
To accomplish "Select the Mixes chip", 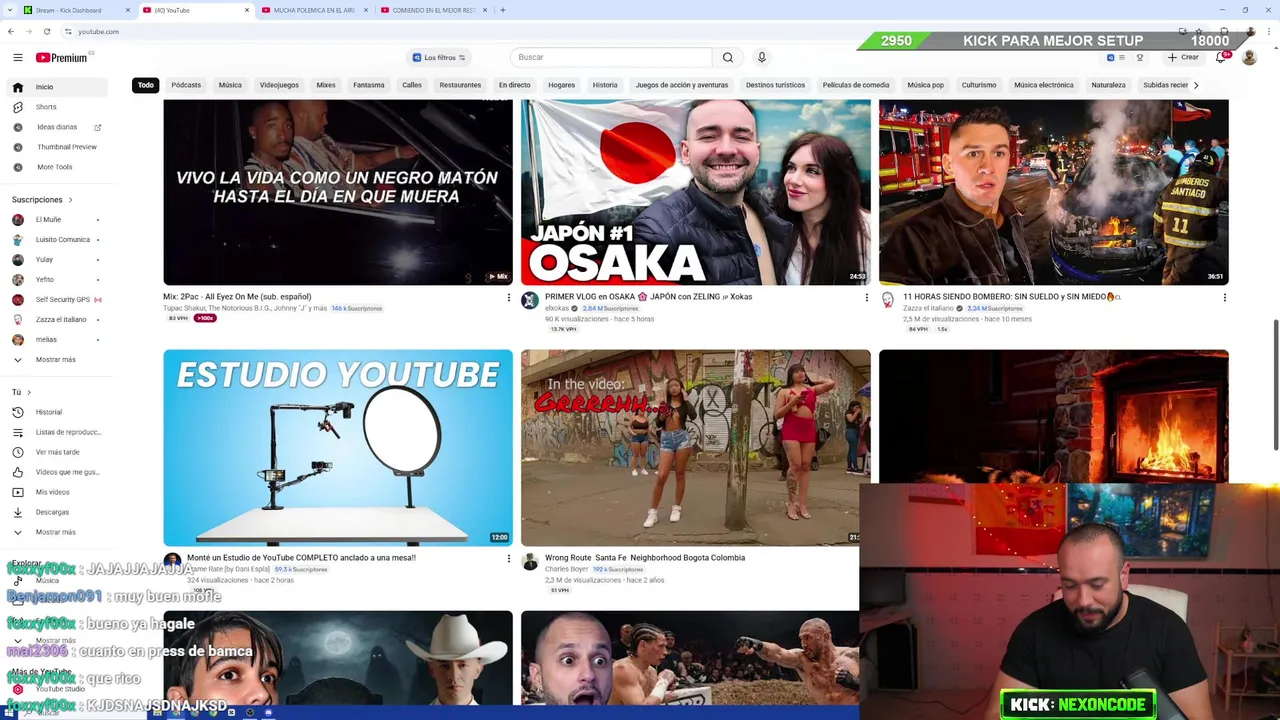I will [326, 85].
